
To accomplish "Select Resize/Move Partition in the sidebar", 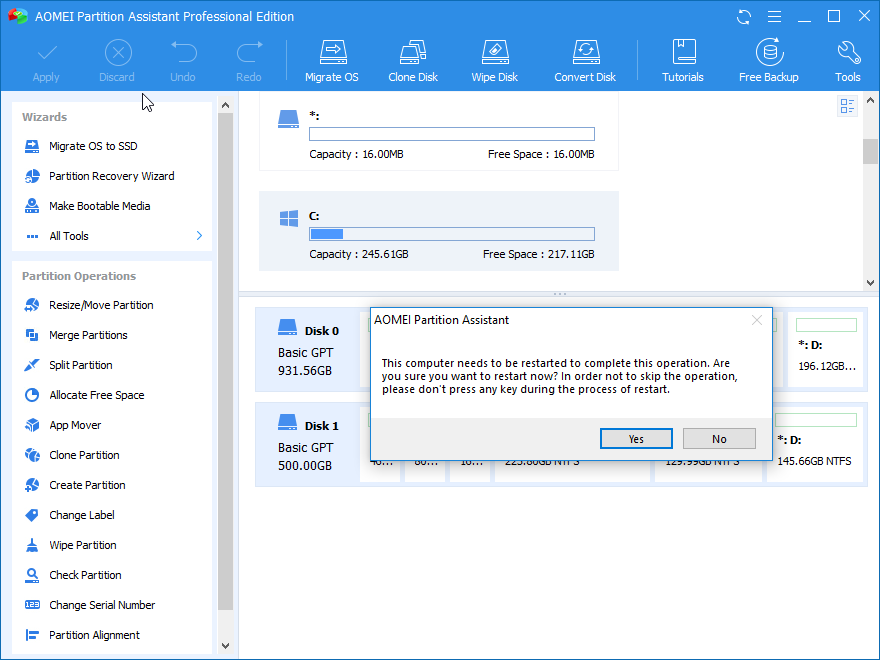I will click(x=101, y=305).
